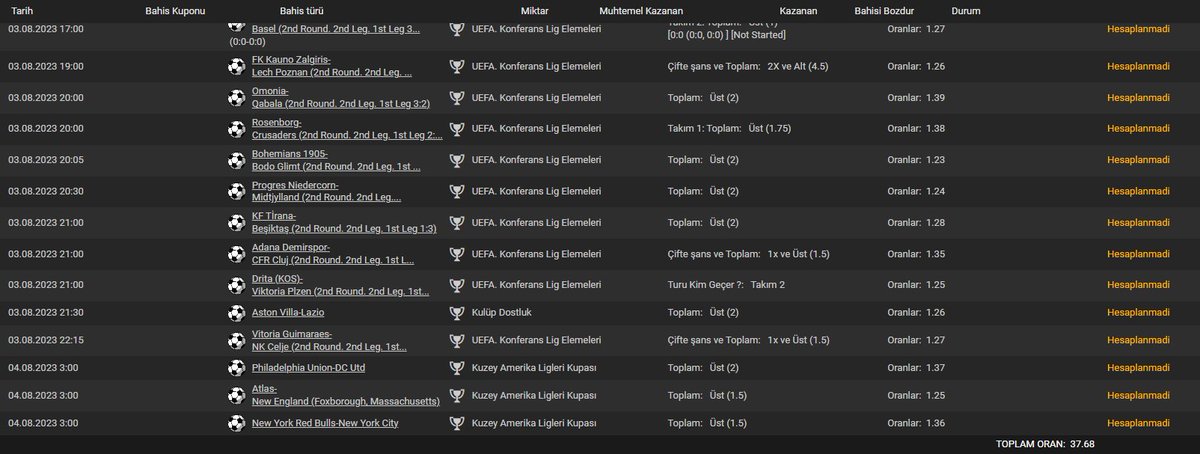
Task: Open the Rosenborg-Crusaders match link
Action: [347, 129]
